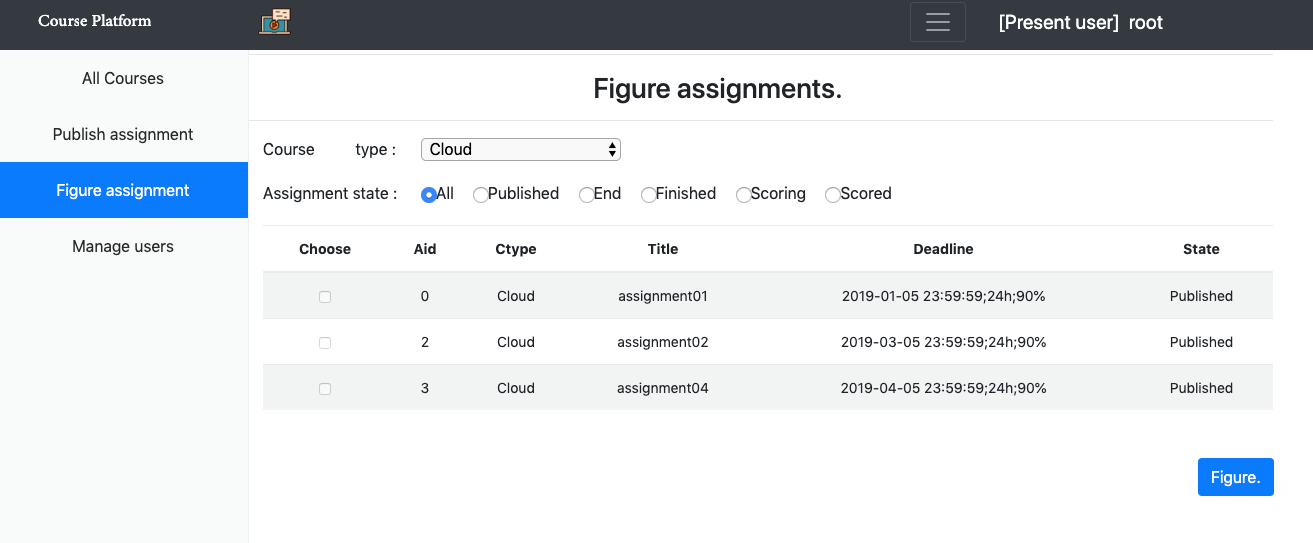The width and height of the screenshot is (1313, 543).
Task: Open Publish assignment in sidebar
Action: 123,134
